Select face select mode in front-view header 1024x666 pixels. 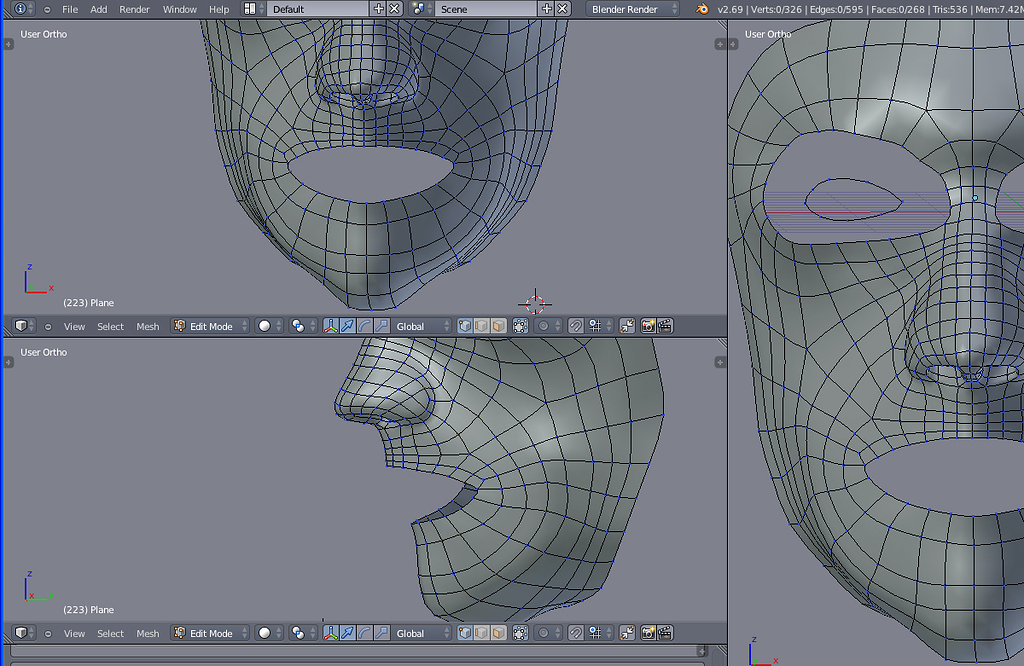tap(499, 326)
